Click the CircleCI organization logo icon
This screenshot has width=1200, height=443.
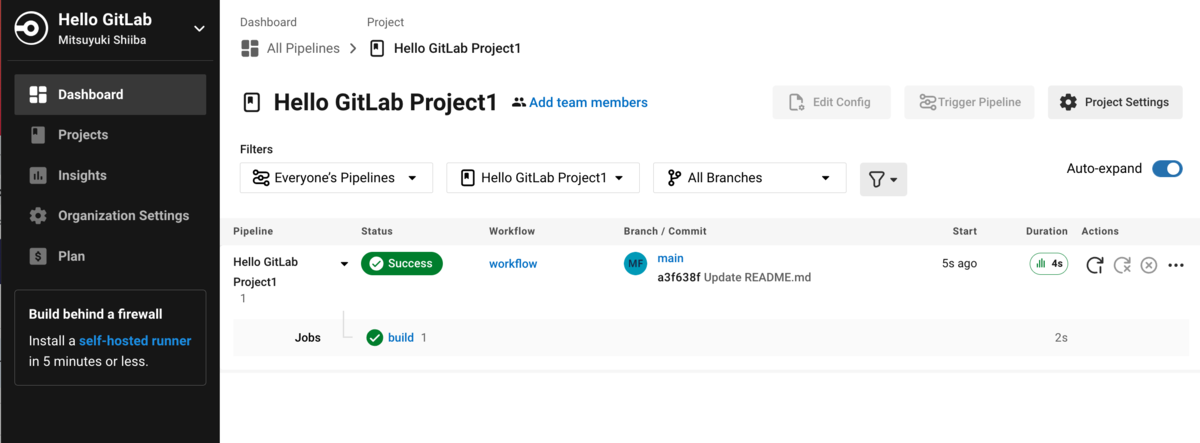(30, 28)
